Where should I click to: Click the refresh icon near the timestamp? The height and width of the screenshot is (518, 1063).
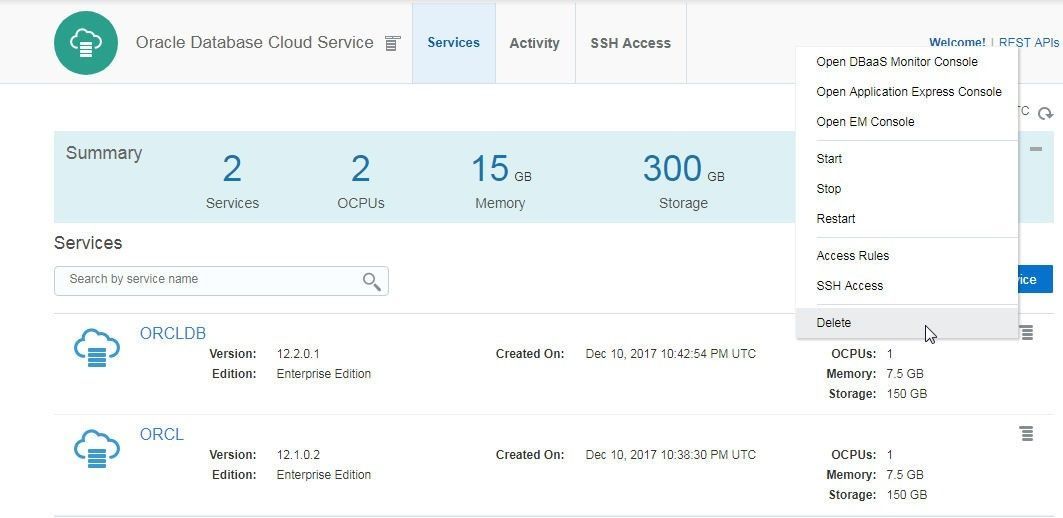point(1045,114)
